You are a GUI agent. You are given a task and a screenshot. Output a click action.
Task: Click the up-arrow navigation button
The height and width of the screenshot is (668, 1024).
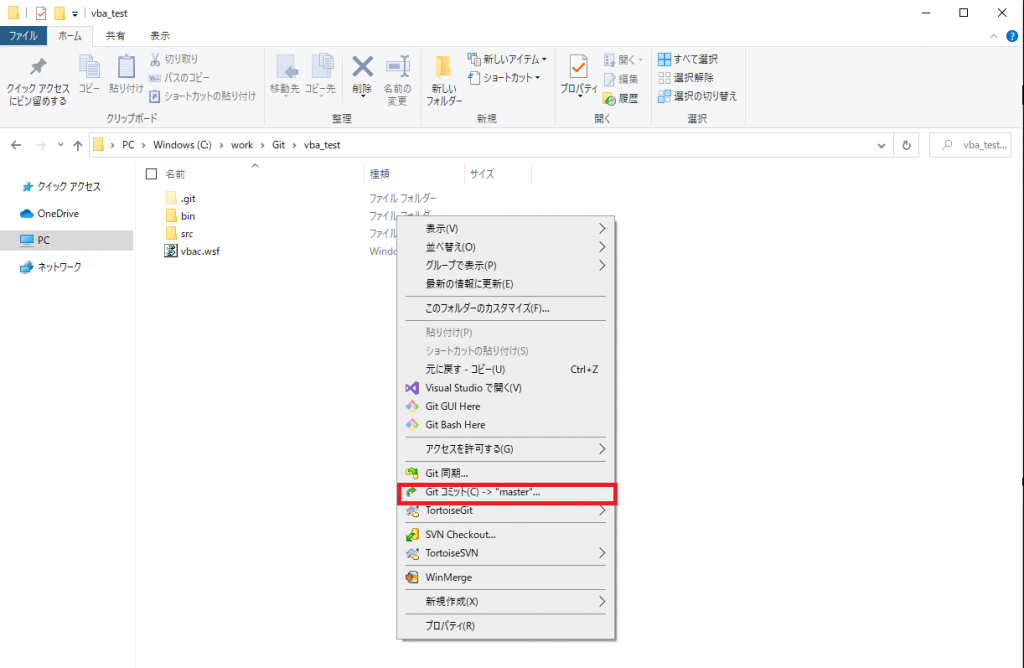click(x=78, y=144)
